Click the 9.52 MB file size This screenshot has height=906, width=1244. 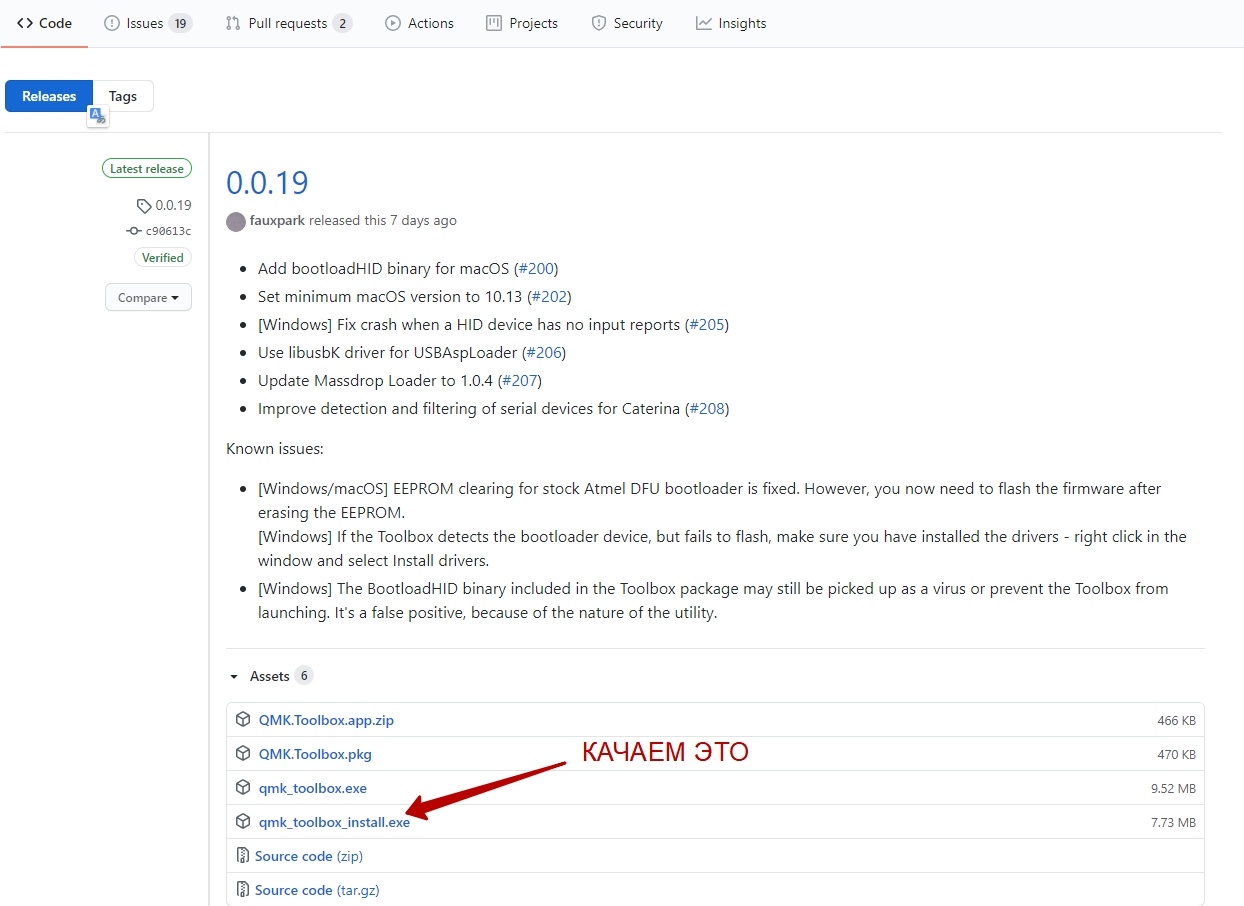tap(1173, 789)
